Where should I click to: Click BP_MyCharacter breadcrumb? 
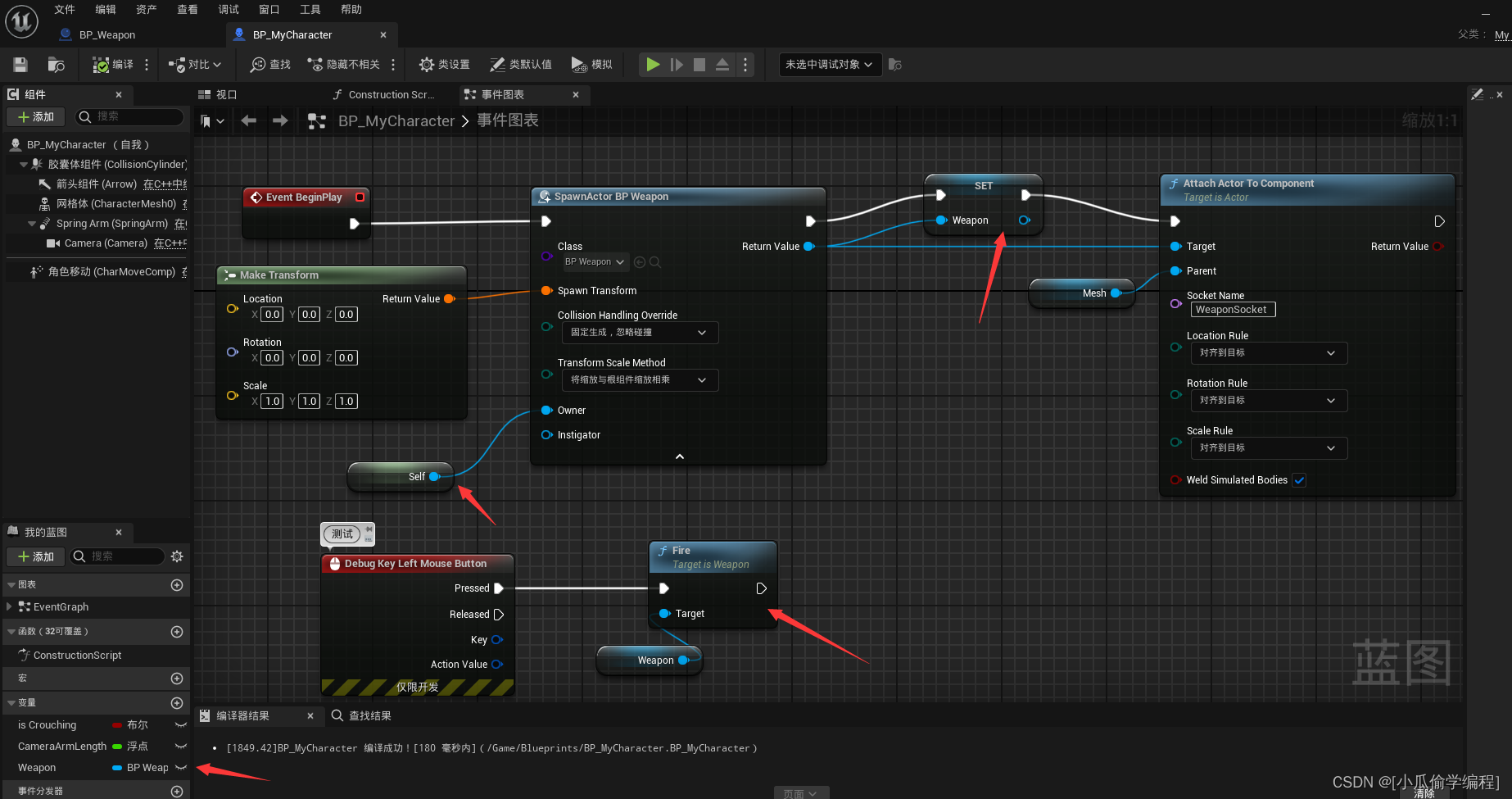(x=396, y=121)
